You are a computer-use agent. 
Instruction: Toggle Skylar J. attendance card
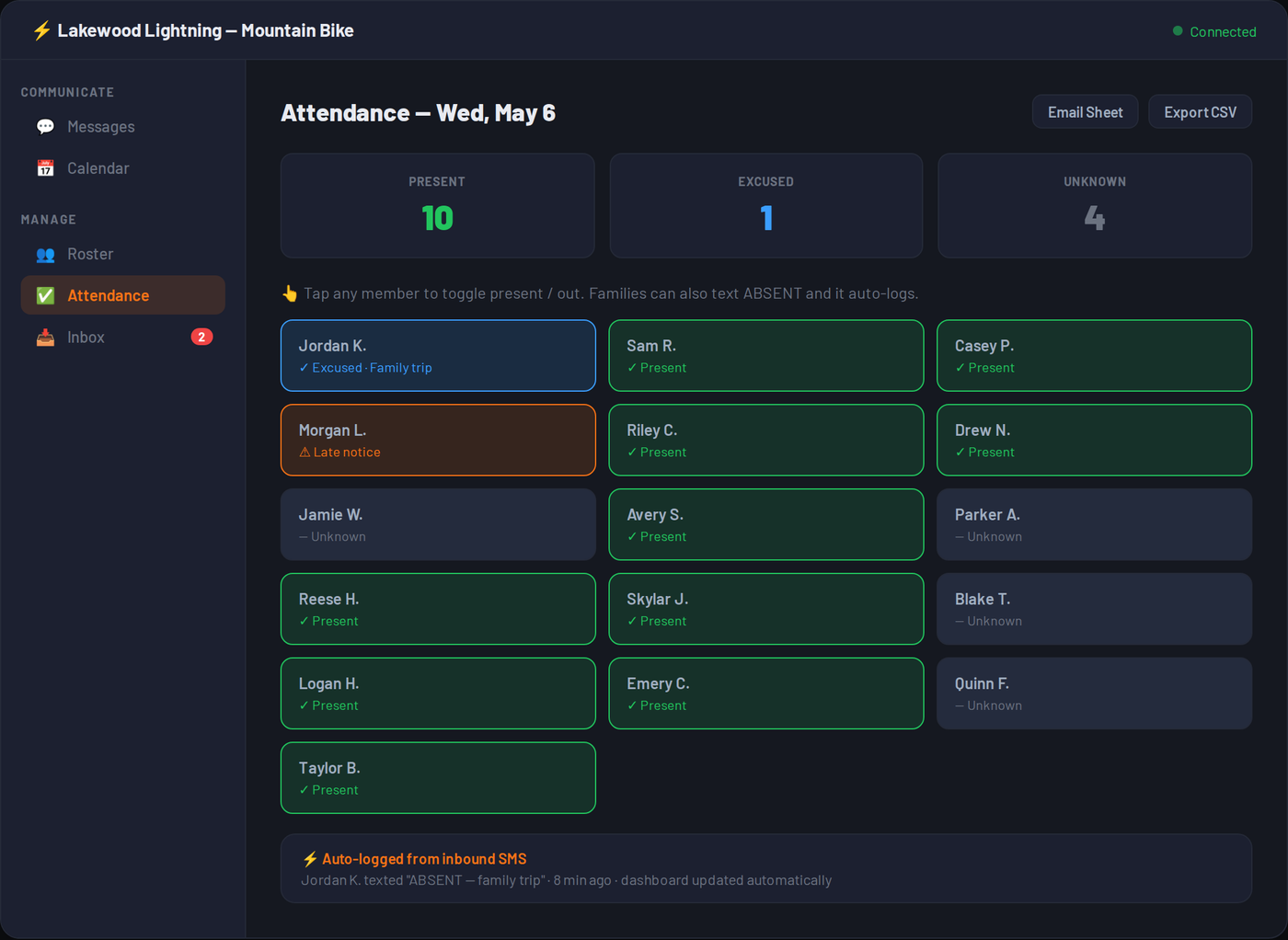pyautogui.click(x=766, y=609)
